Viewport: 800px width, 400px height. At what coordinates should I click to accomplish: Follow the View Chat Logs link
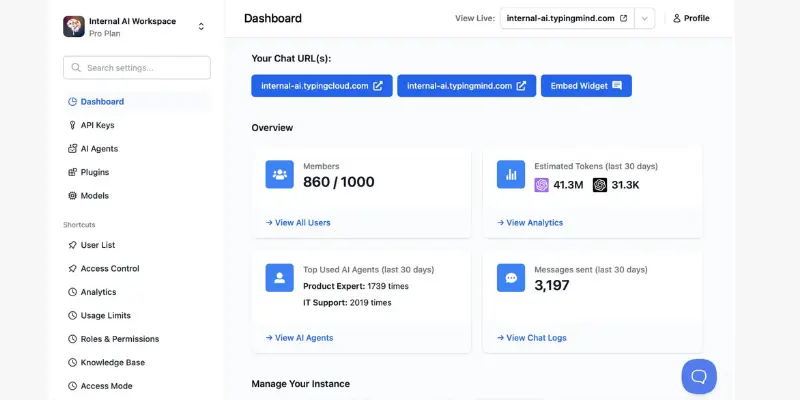[532, 338]
